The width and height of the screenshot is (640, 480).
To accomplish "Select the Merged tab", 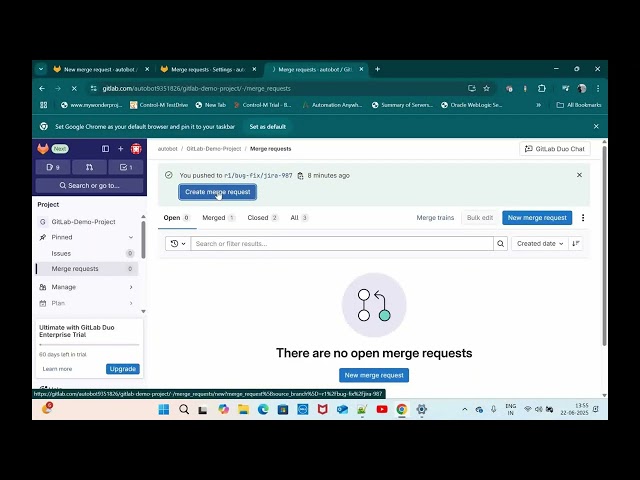I will tap(219, 218).
